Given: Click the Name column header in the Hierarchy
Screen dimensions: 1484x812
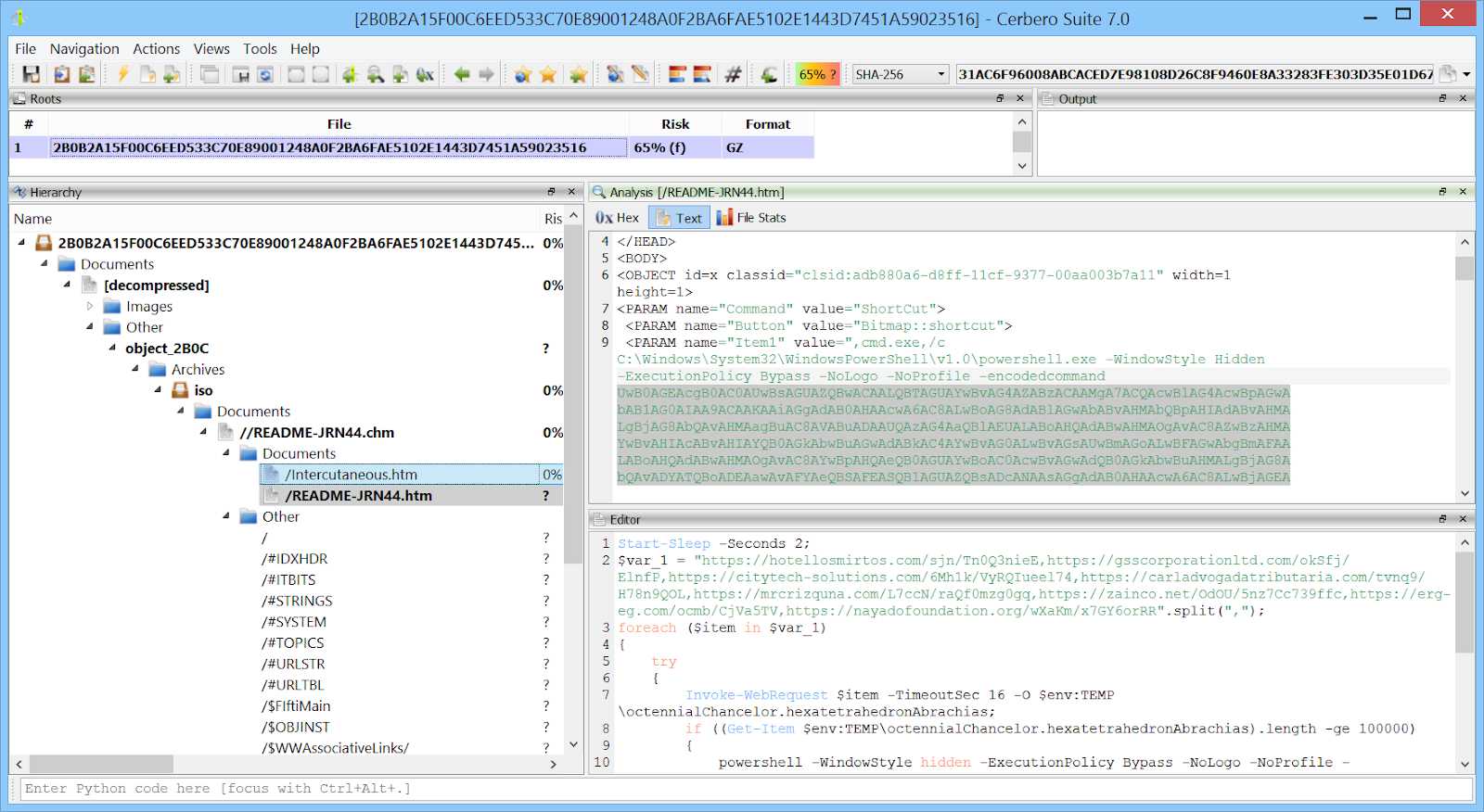Looking at the screenshot, I should pos(275,219).
